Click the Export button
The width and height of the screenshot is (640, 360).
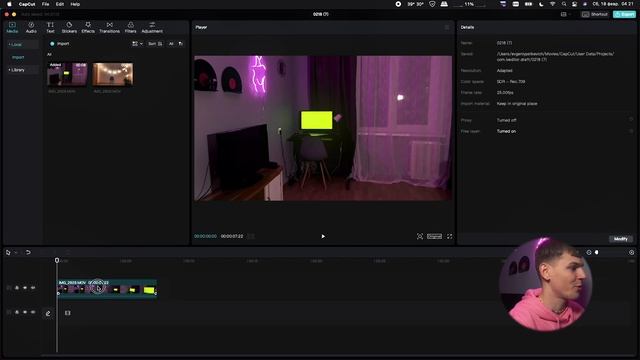624,14
